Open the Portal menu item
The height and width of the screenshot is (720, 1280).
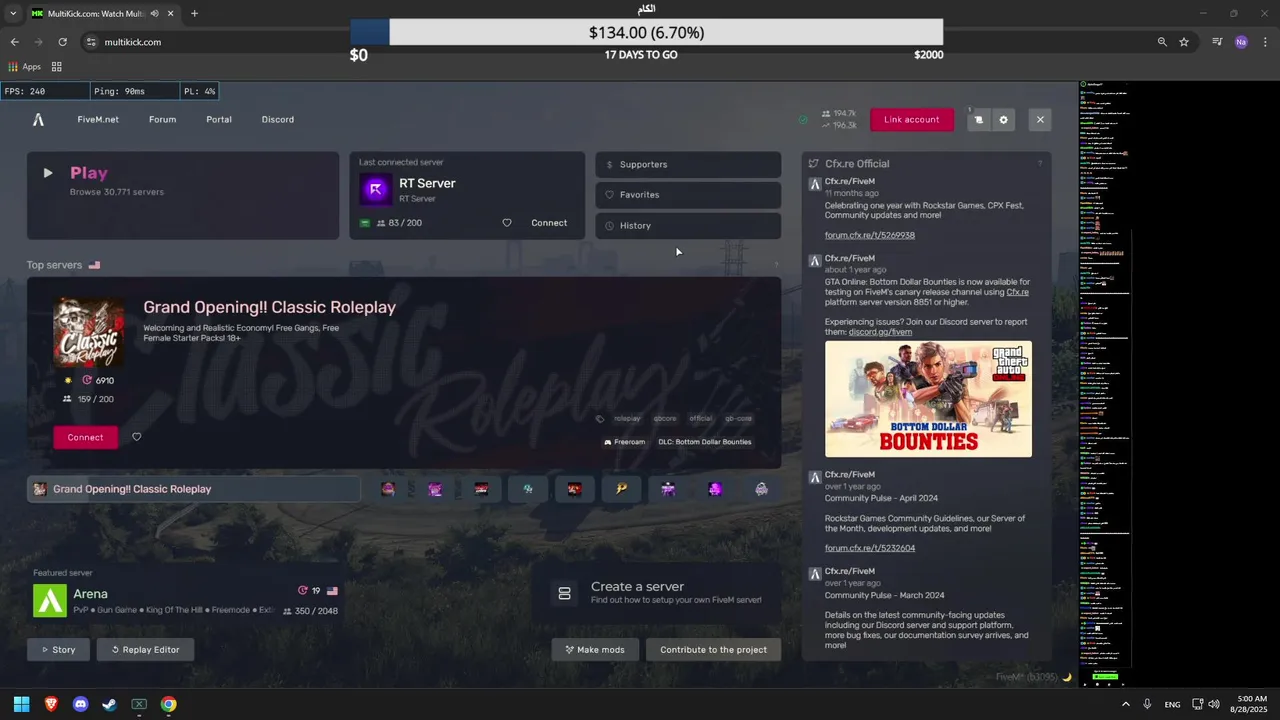[x=219, y=120]
